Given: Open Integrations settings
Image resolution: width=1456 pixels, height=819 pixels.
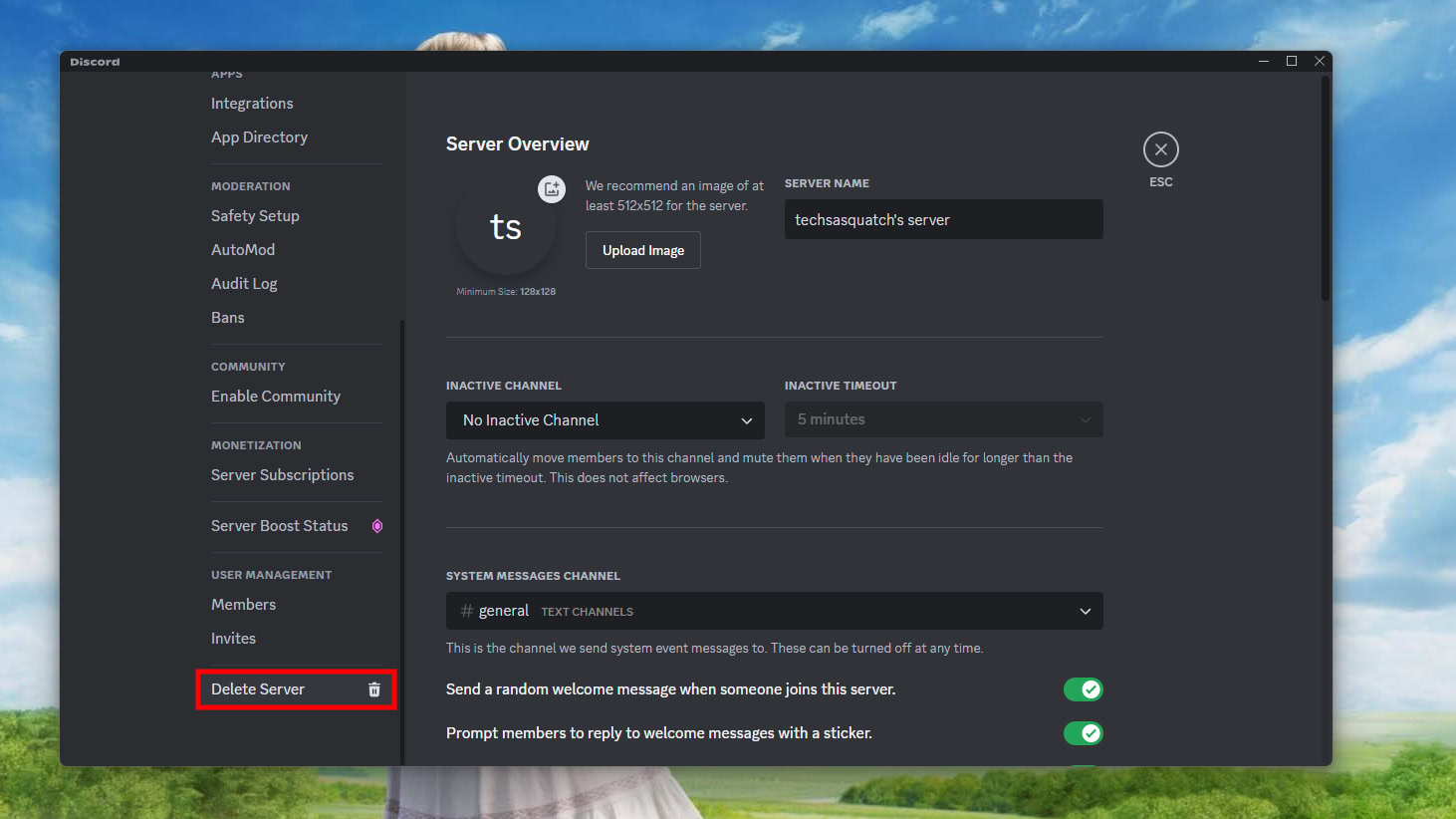Looking at the screenshot, I should click(252, 104).
